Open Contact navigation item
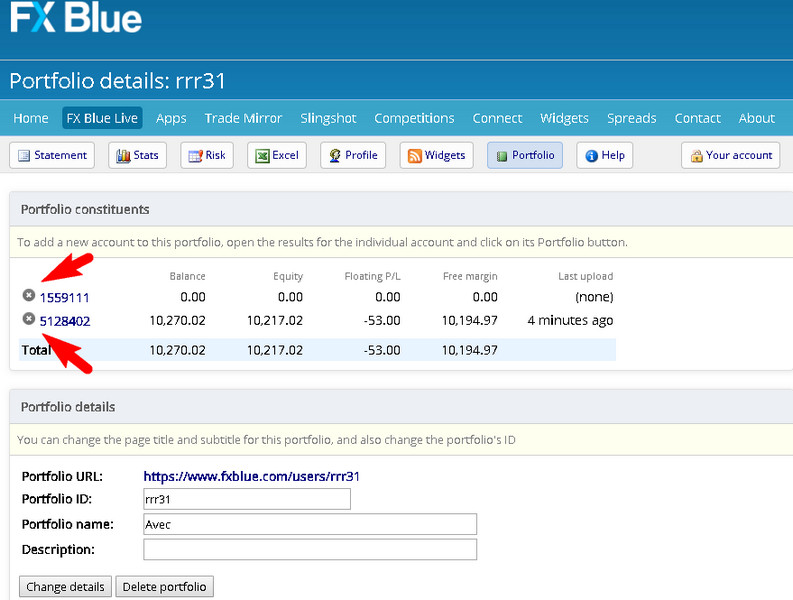The height and width of the screenshot is (600, 793). [697, 118]
